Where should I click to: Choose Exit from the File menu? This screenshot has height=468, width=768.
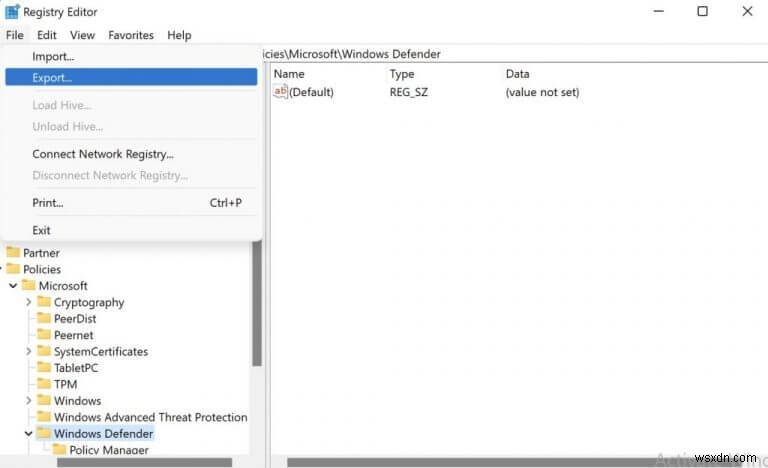coord(131,230)
